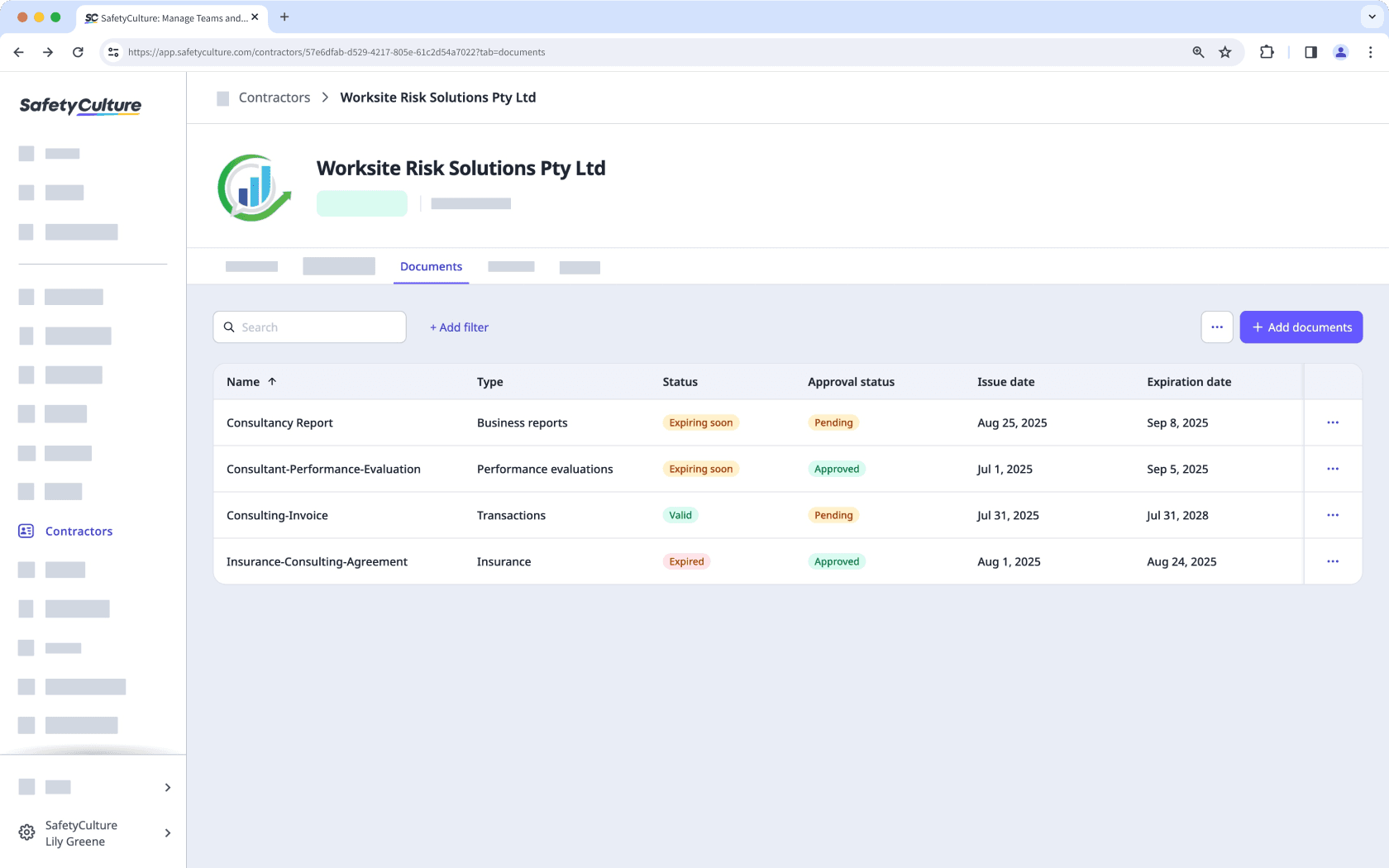Screen dimensions: 1389x868
Task: Open the Add filter option
Action: click(459, 327)
